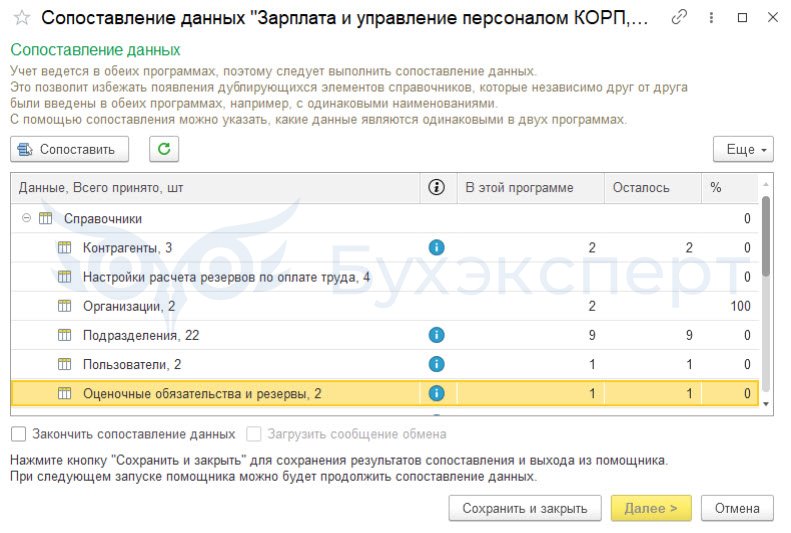Click the info column header icon
This screenshot has width=791, height=533.
(436, 188)
